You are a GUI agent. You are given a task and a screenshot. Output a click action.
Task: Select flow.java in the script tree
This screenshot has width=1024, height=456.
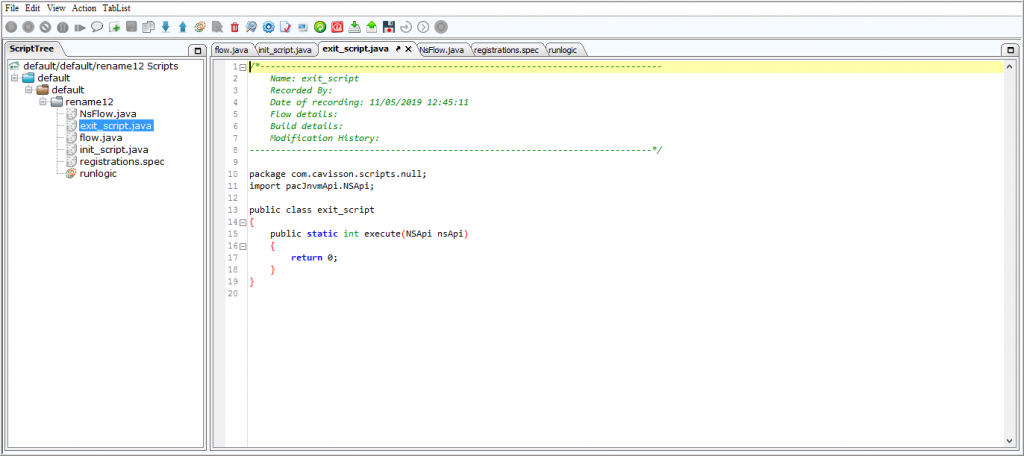[x=101, y=138]
